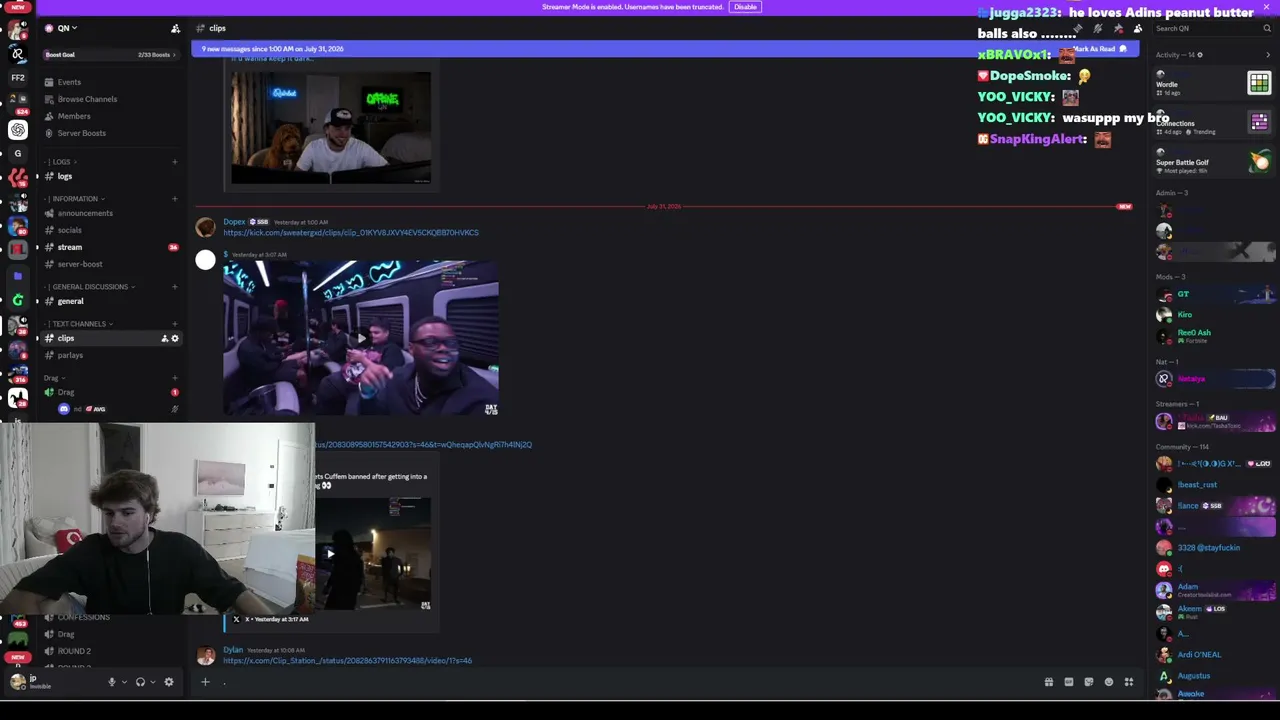The width and height of the screenshot is (1280, 720).
Task: Collapse the INFORMATION category
Action: pyautogui.click(x=75, y=199)
